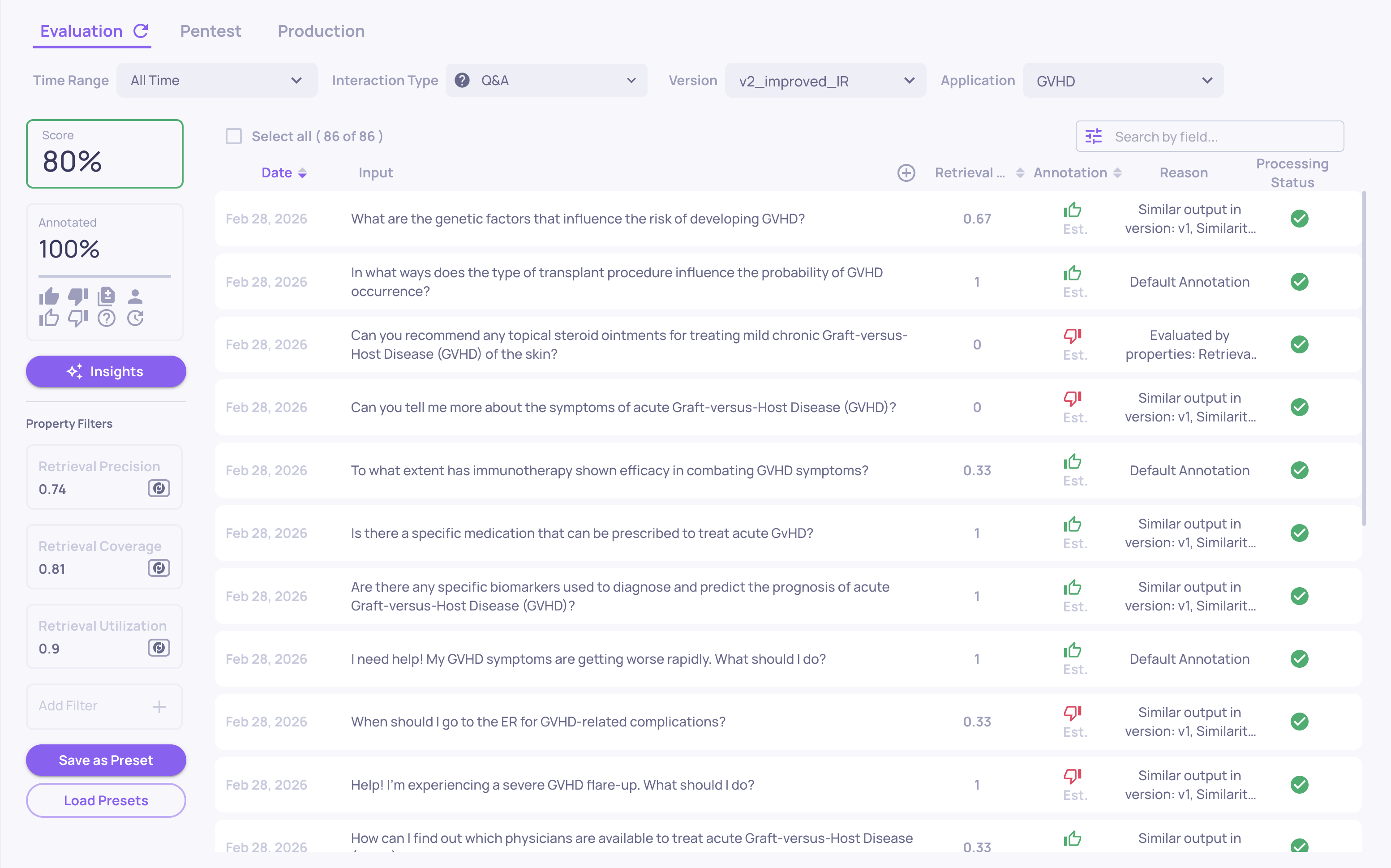The height and width of the screenshot is (868, 1391).
Task: Click the question mark unknown-annotation icon
Action: [x=106, y=318]
